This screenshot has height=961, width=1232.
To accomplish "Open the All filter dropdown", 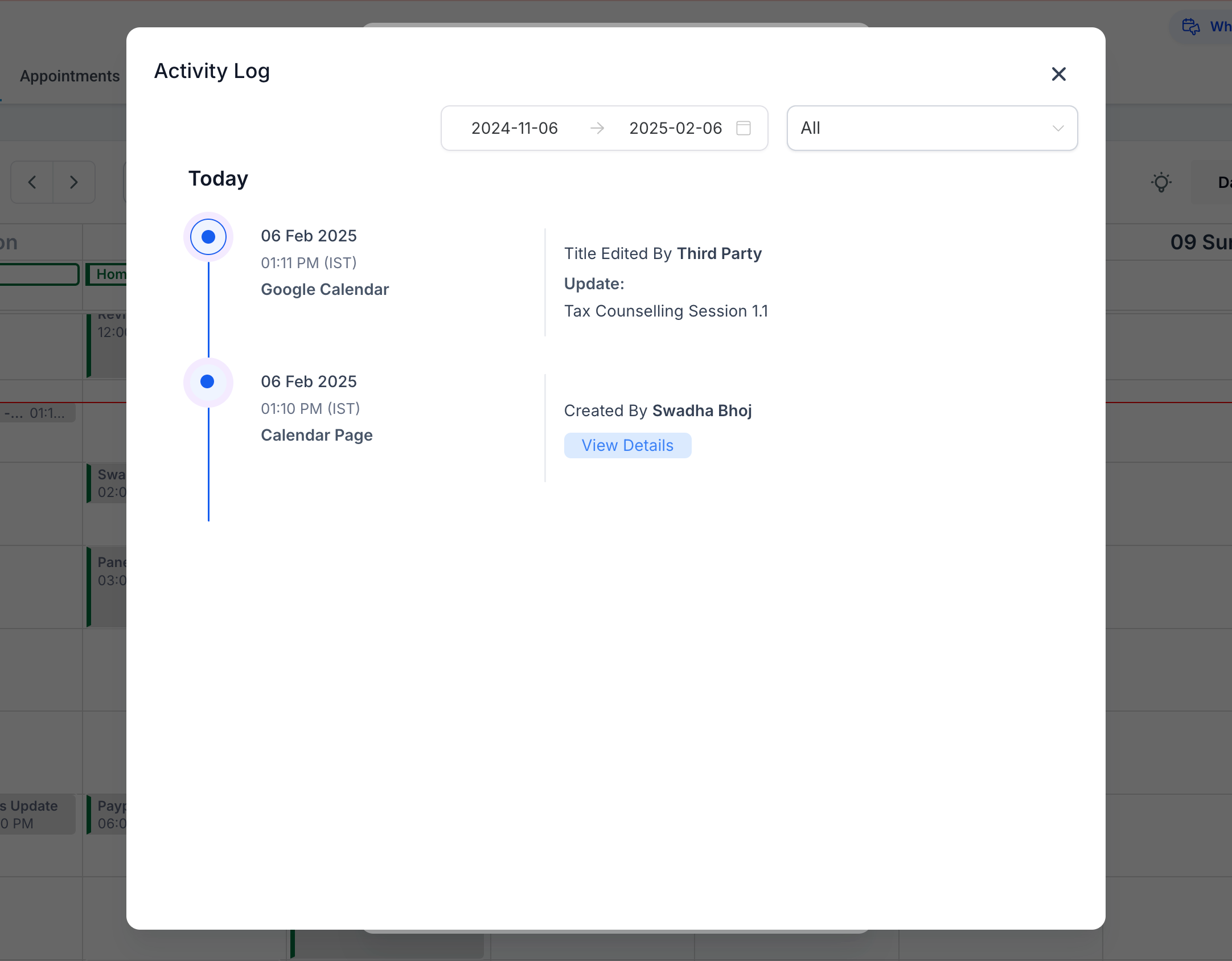I will pyautogui.click(x=931, y=128).
